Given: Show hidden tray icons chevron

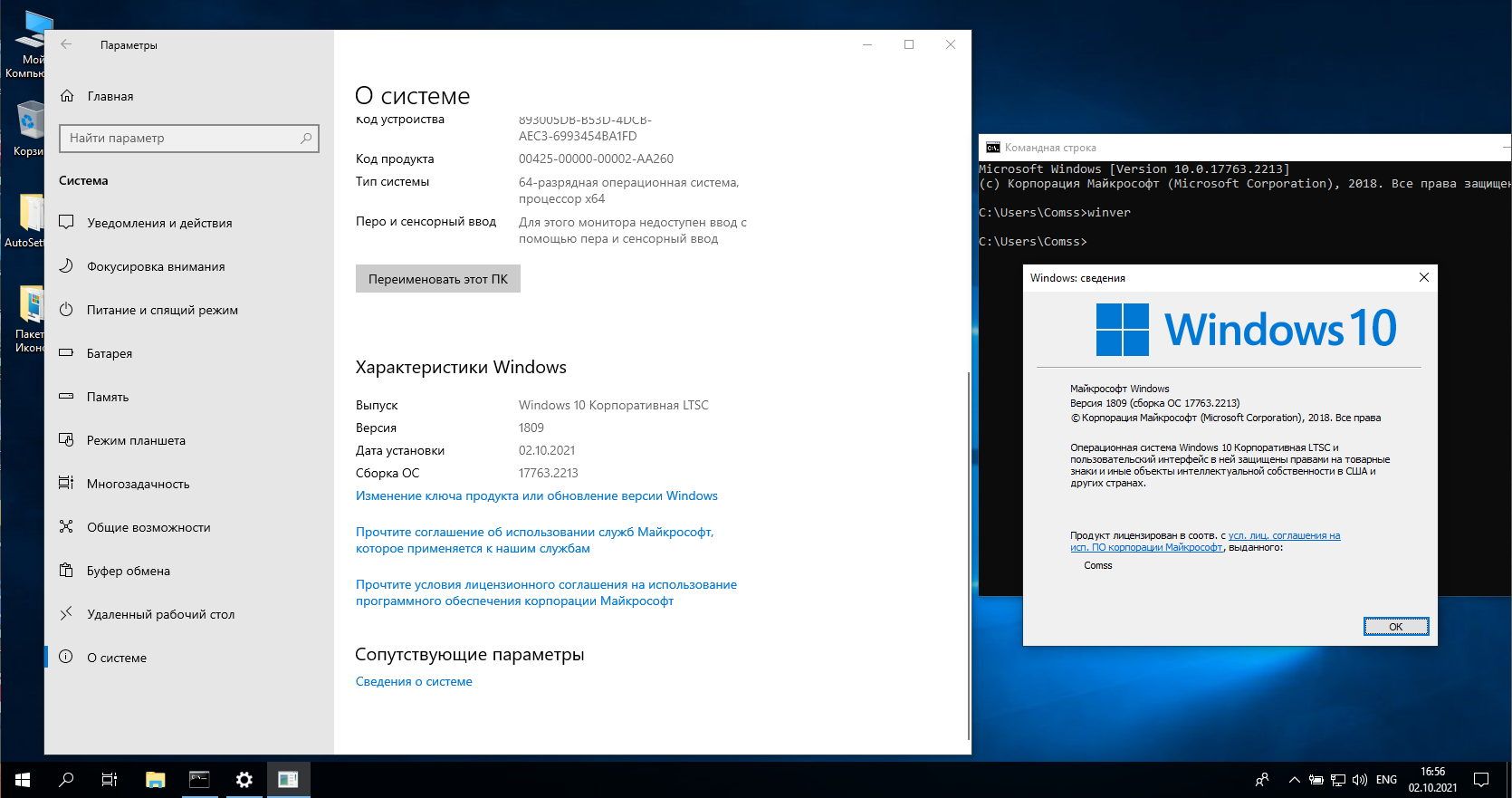Looking at the screenshot, I should (x=1295, y=779).
